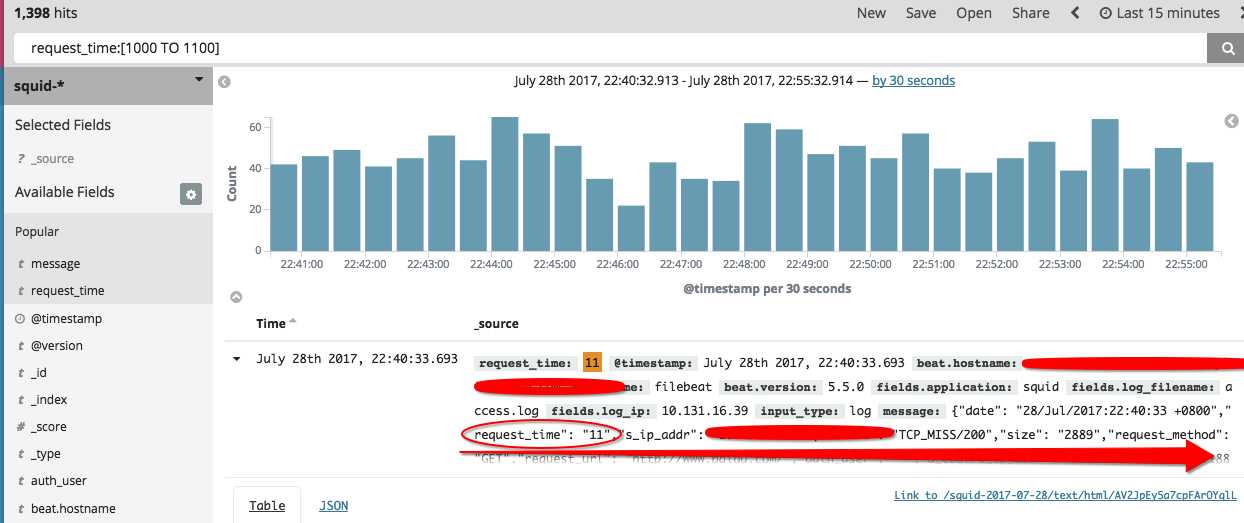Image resolution: width=1244 pixels, height=523 pixels.
Task: Select the @version field in sidebar
Action: [57, 345]
